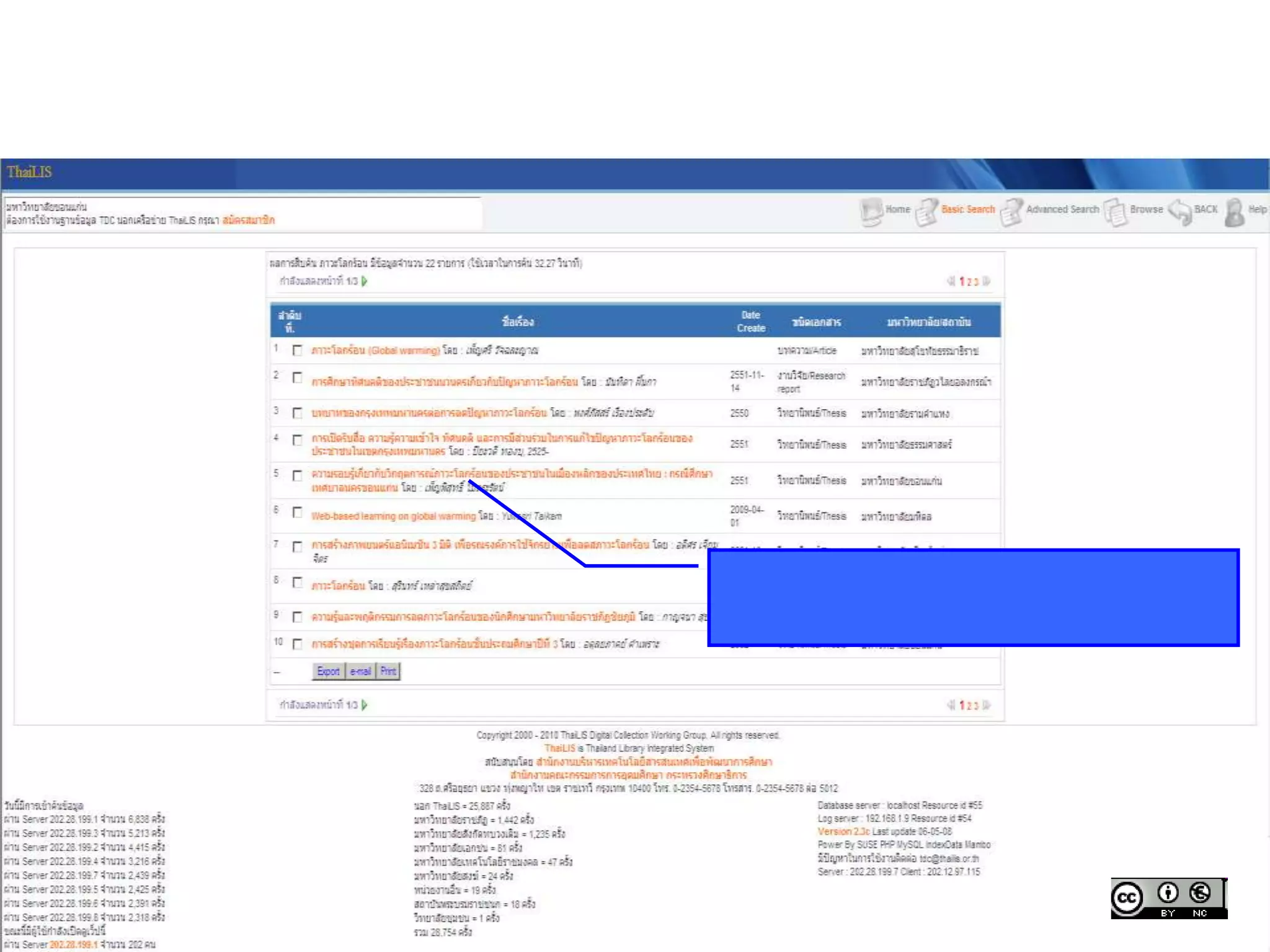Viewport: 1270px width, 952px height.
Task: Go to page 3 in bottom pagination
Action: [x=976, y=706]
